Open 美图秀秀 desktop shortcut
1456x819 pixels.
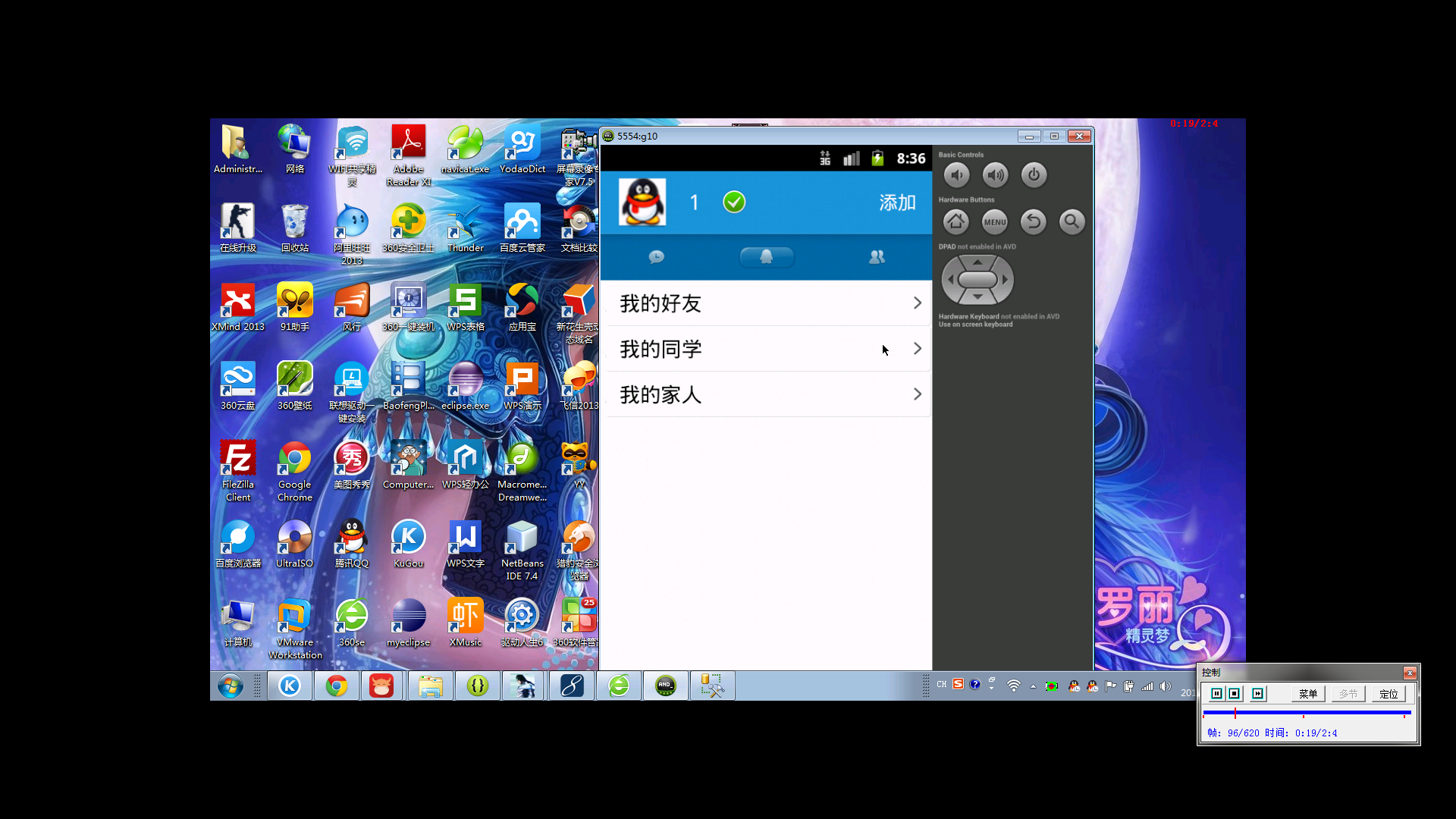pyautogui.click(x=352, y=465)
